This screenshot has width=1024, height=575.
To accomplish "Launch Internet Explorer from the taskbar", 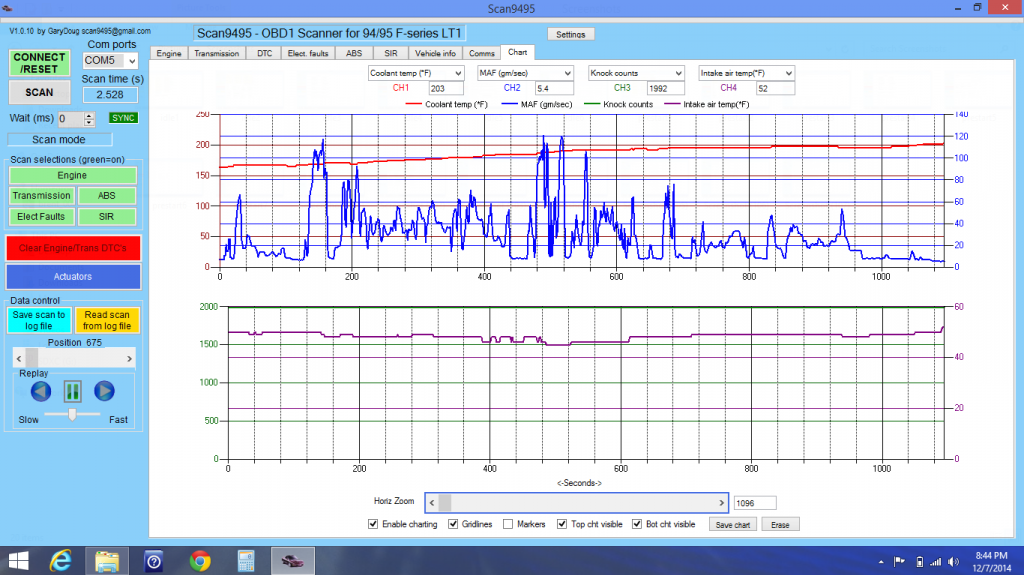I will pos(61,561).
